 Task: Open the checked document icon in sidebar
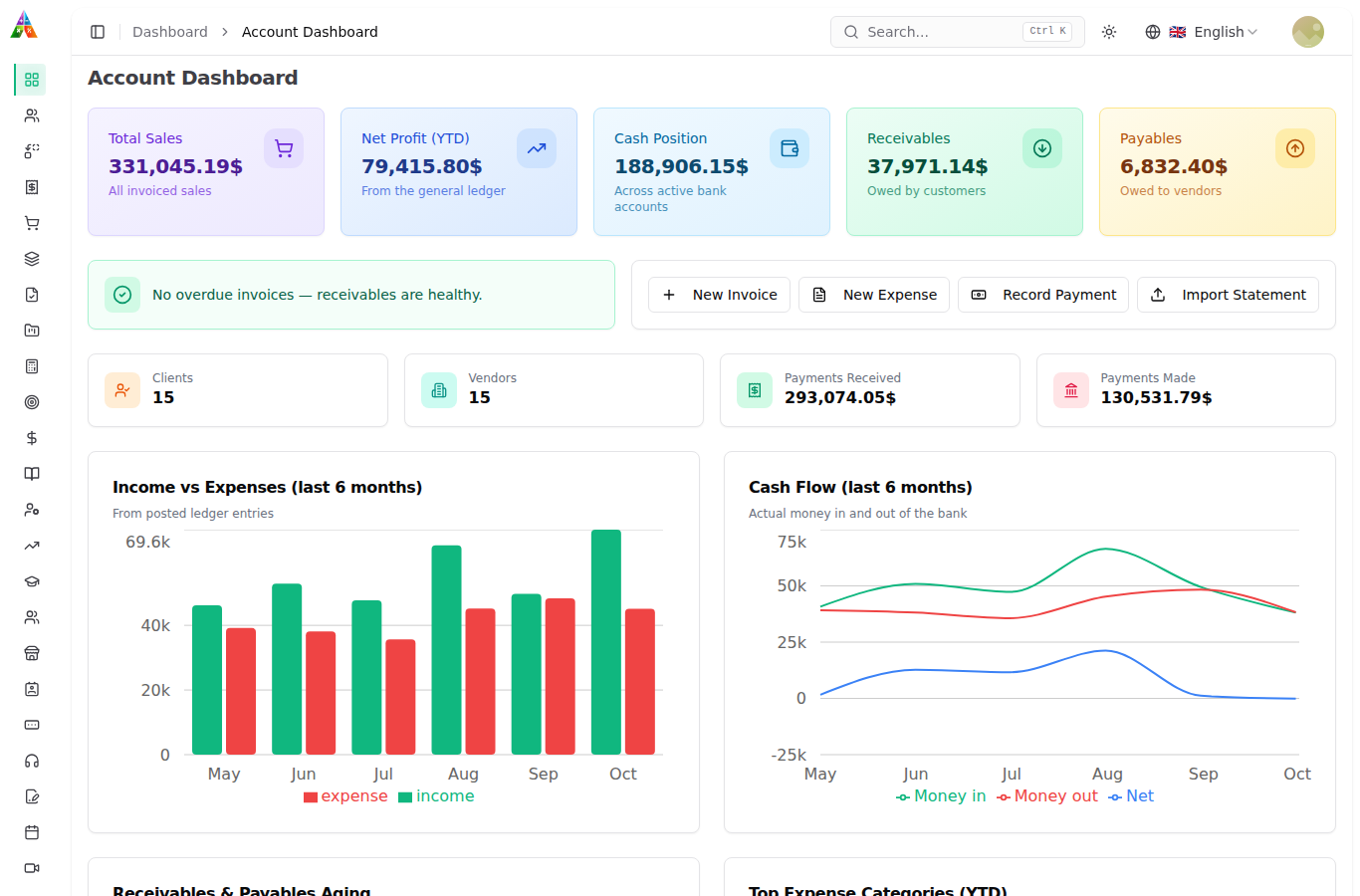click(x=32, y=295)
